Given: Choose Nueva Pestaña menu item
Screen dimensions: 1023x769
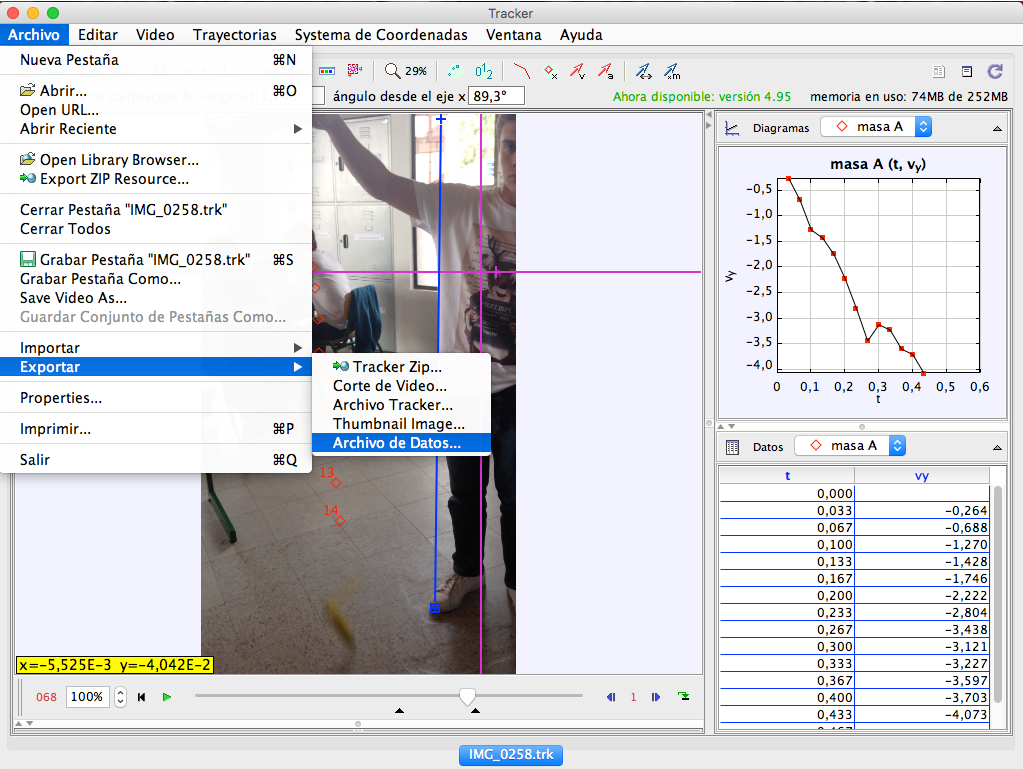Looking at the screenshot, I should click(x=156, y=59).
